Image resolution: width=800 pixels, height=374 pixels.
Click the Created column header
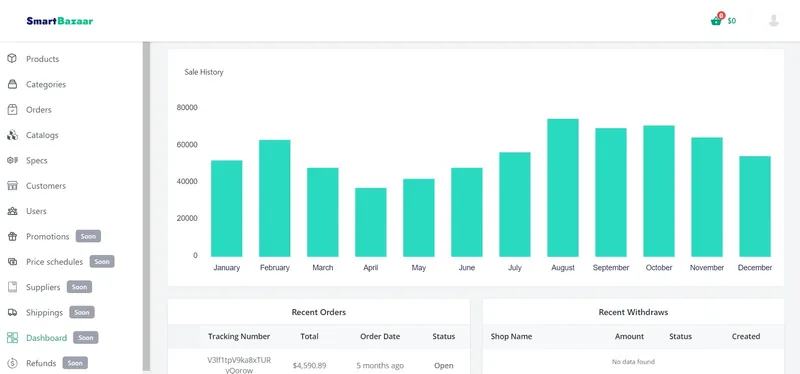(x=746, y=336)
